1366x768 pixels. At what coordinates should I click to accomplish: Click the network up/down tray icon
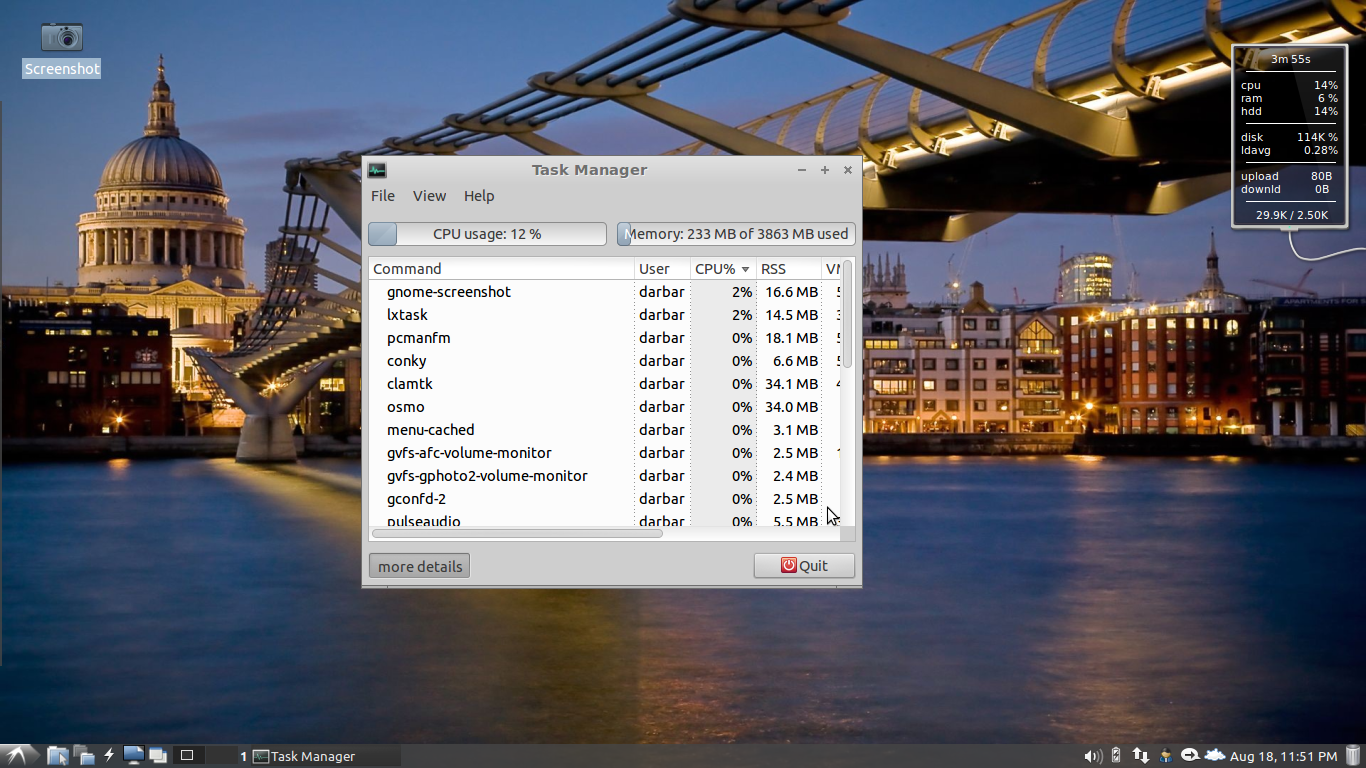click(x=1140, y=756)
